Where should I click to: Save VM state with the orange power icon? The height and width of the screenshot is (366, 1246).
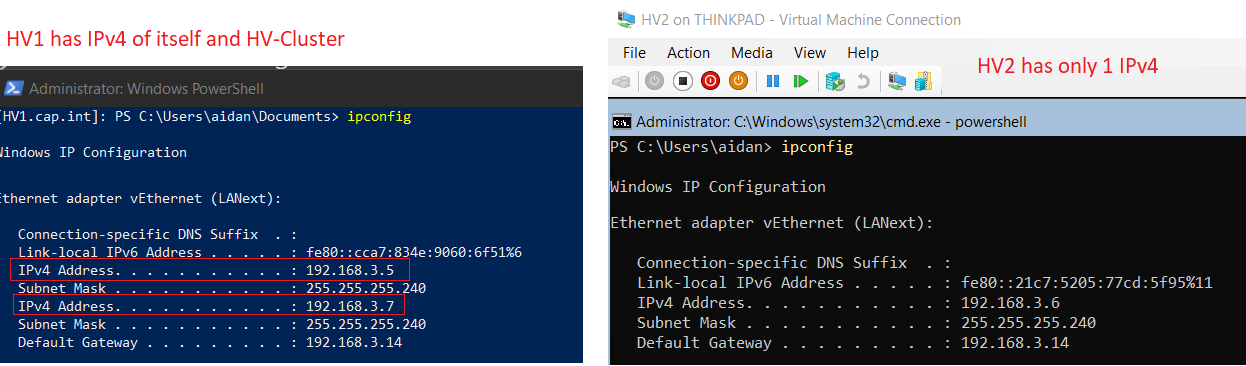click(739, 80)
